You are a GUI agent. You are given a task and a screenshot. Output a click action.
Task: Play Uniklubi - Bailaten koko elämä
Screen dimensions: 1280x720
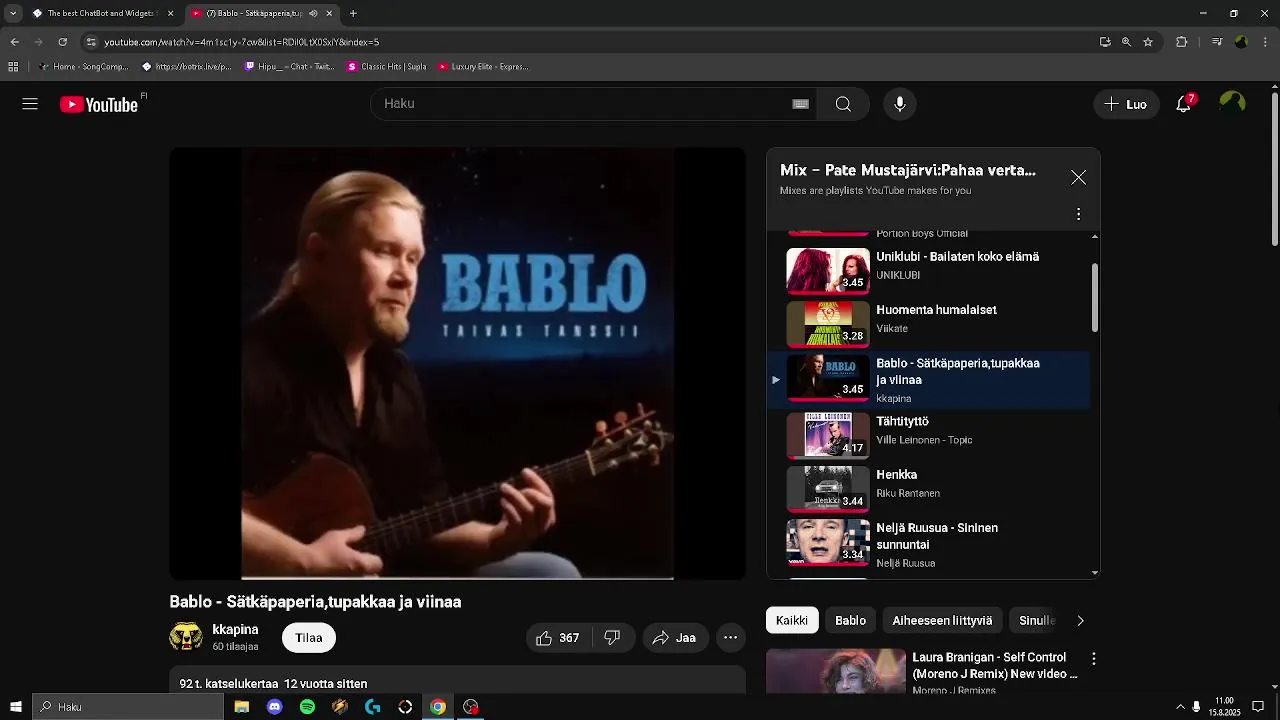click(x=930, y=270)
